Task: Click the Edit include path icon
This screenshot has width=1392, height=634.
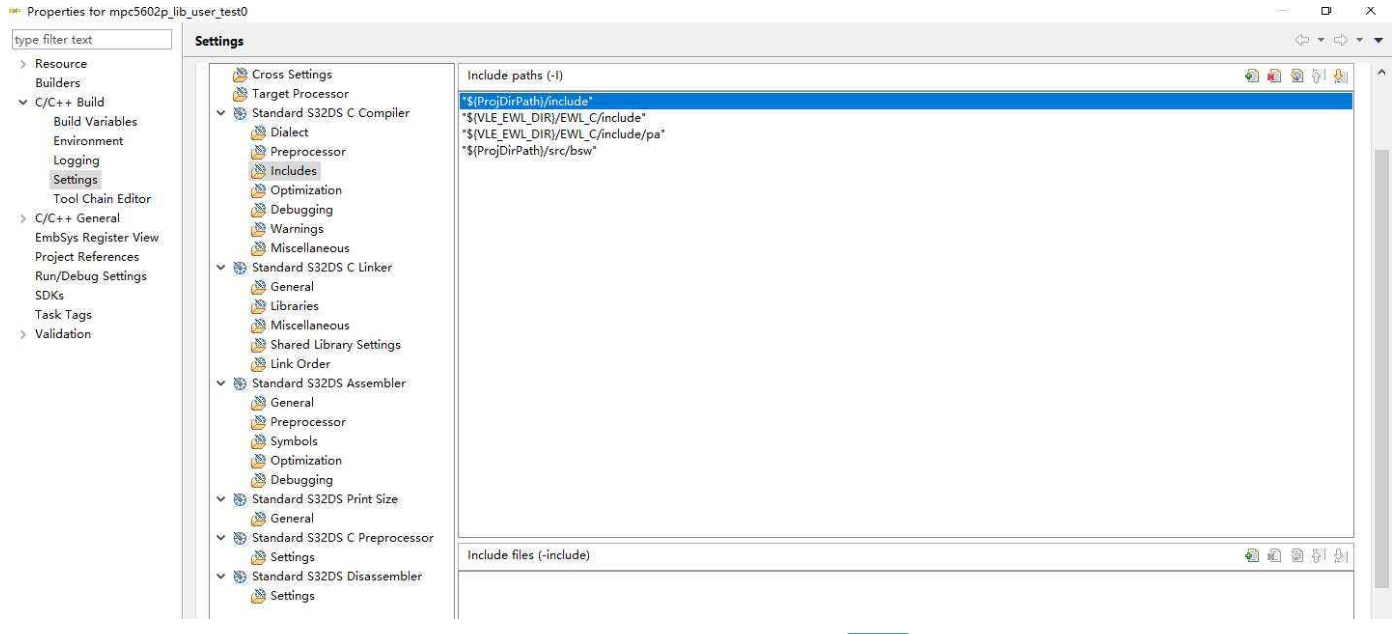Action: click(1297, 76)
